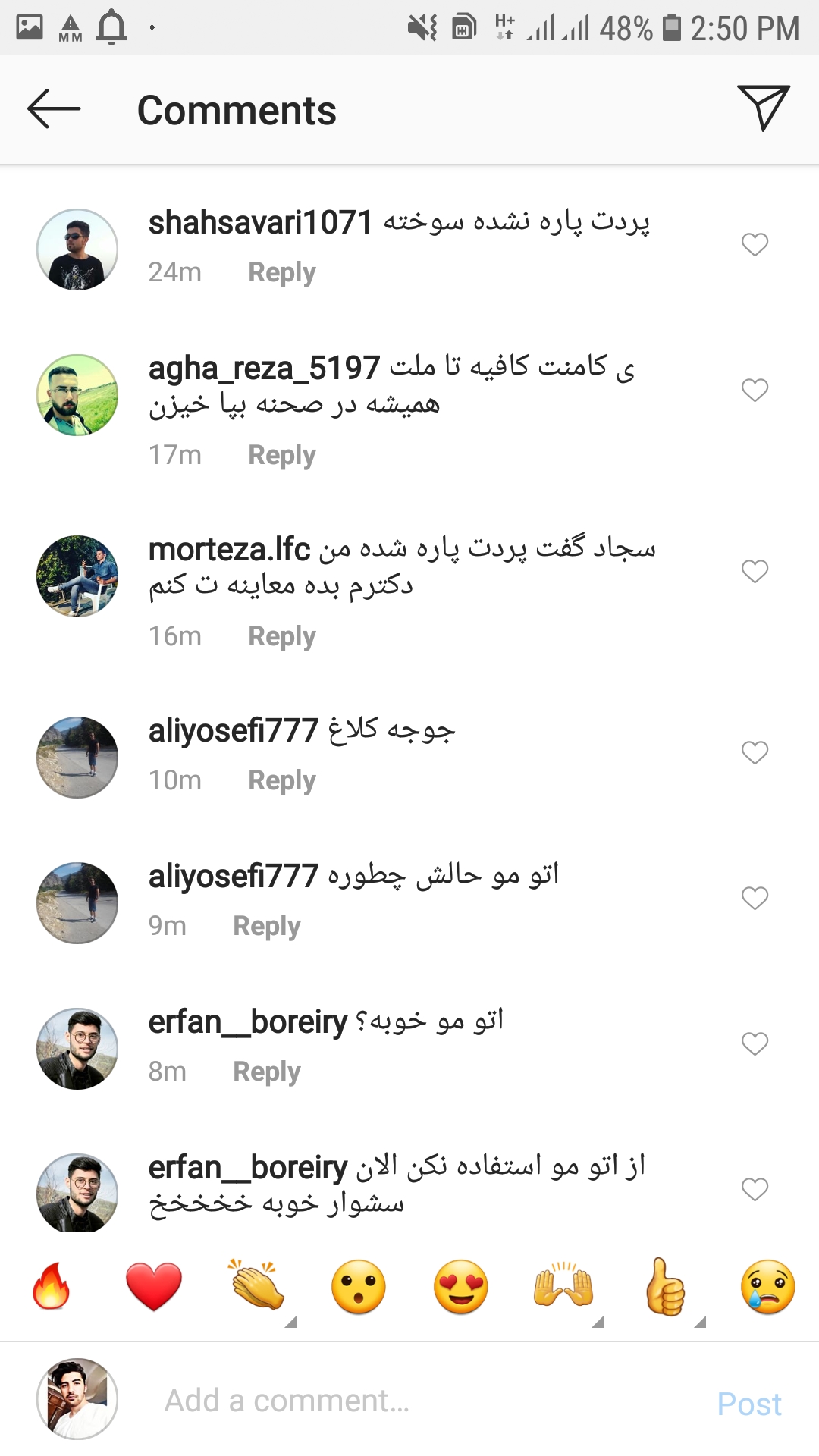
Task: Insert the heart-eyes emoji
Action: 461,1287
